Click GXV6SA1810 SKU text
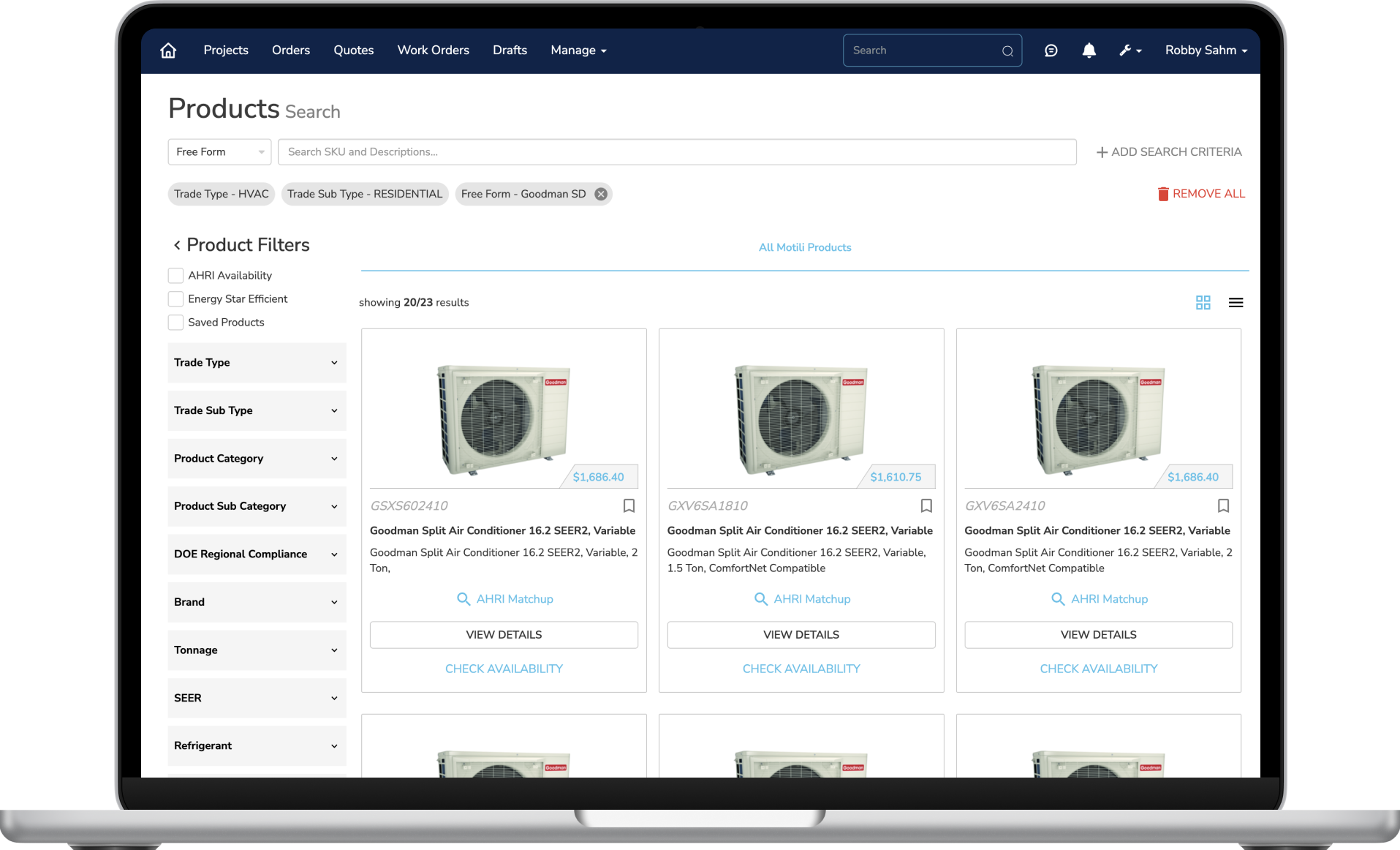This screenshot has width=1400, height=850. coord(708,505)
